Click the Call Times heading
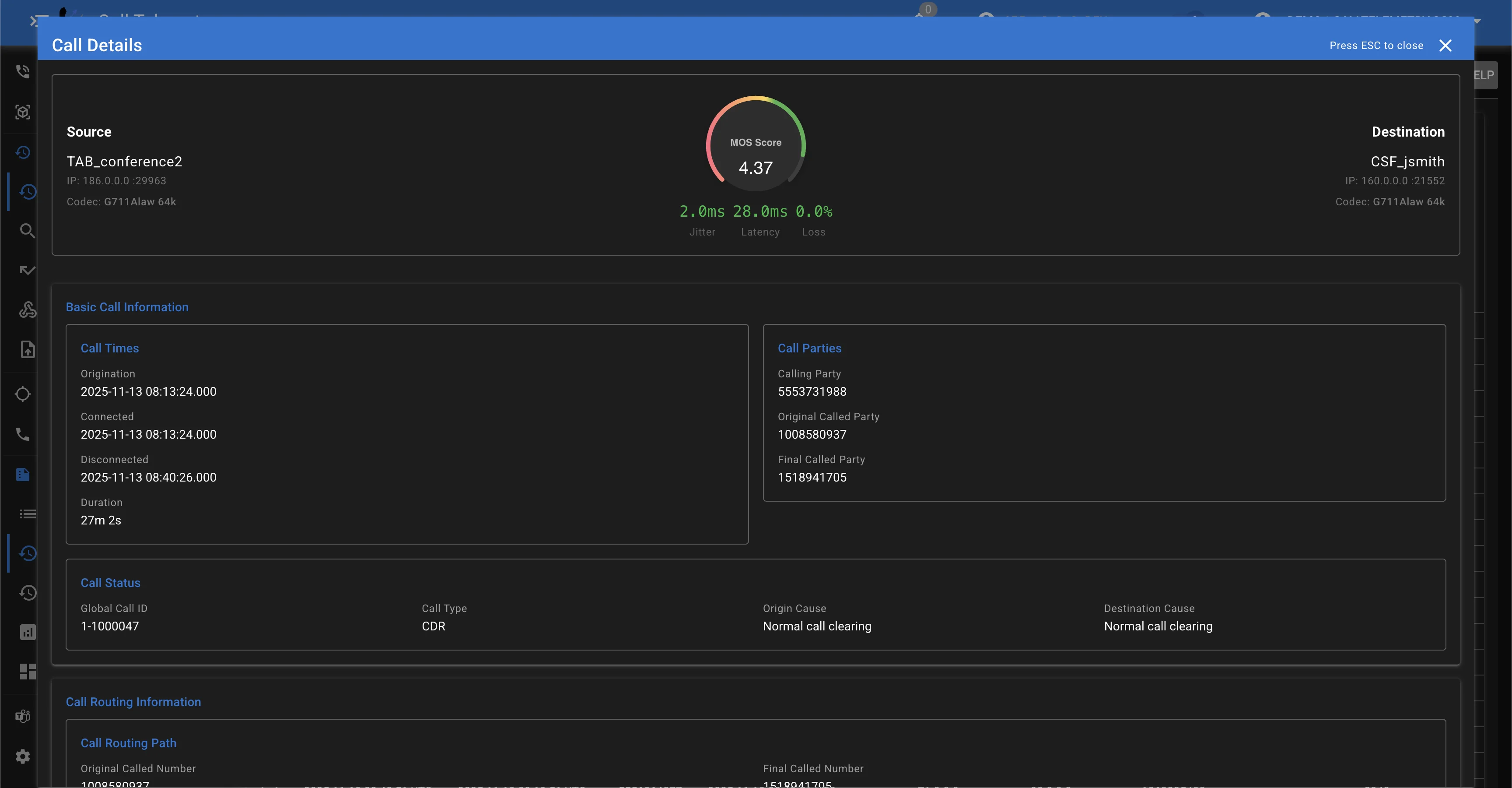 tap(110, 348)
